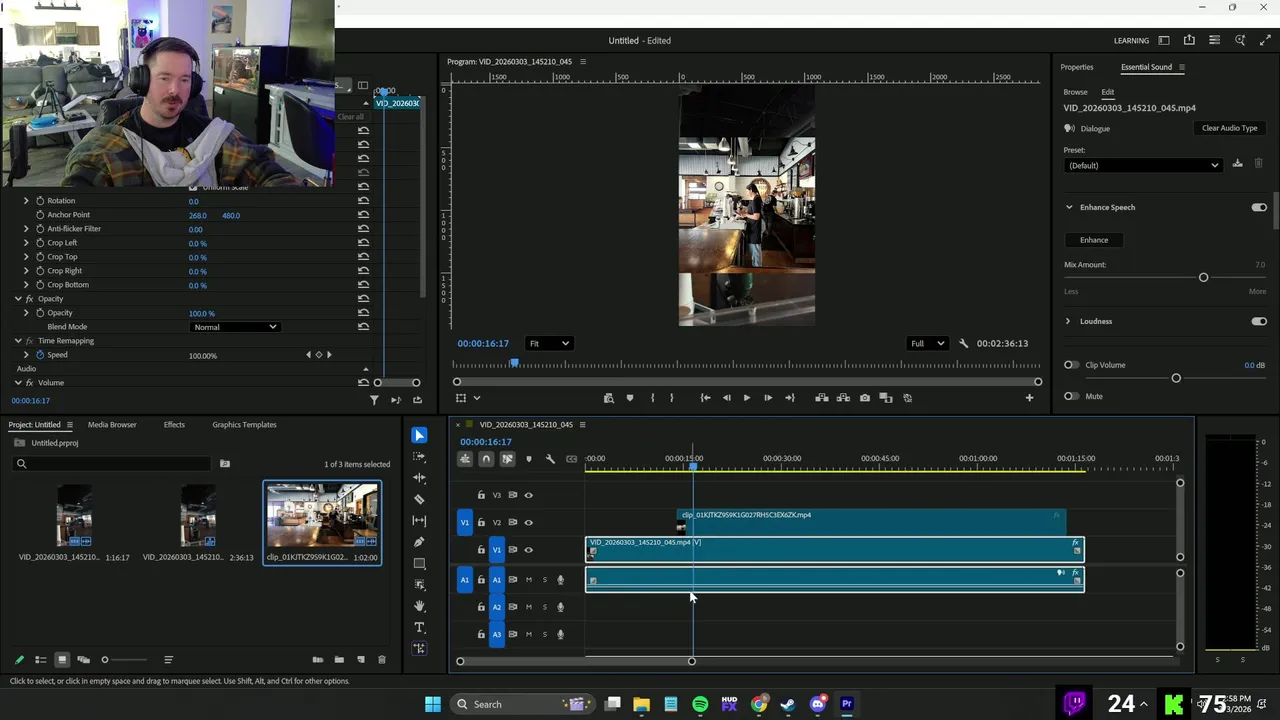Open the Blend Mode Normal dropdown
The height and width of the screenshot is (720, 1280).
pyautogui.click(x=235, y=327)
